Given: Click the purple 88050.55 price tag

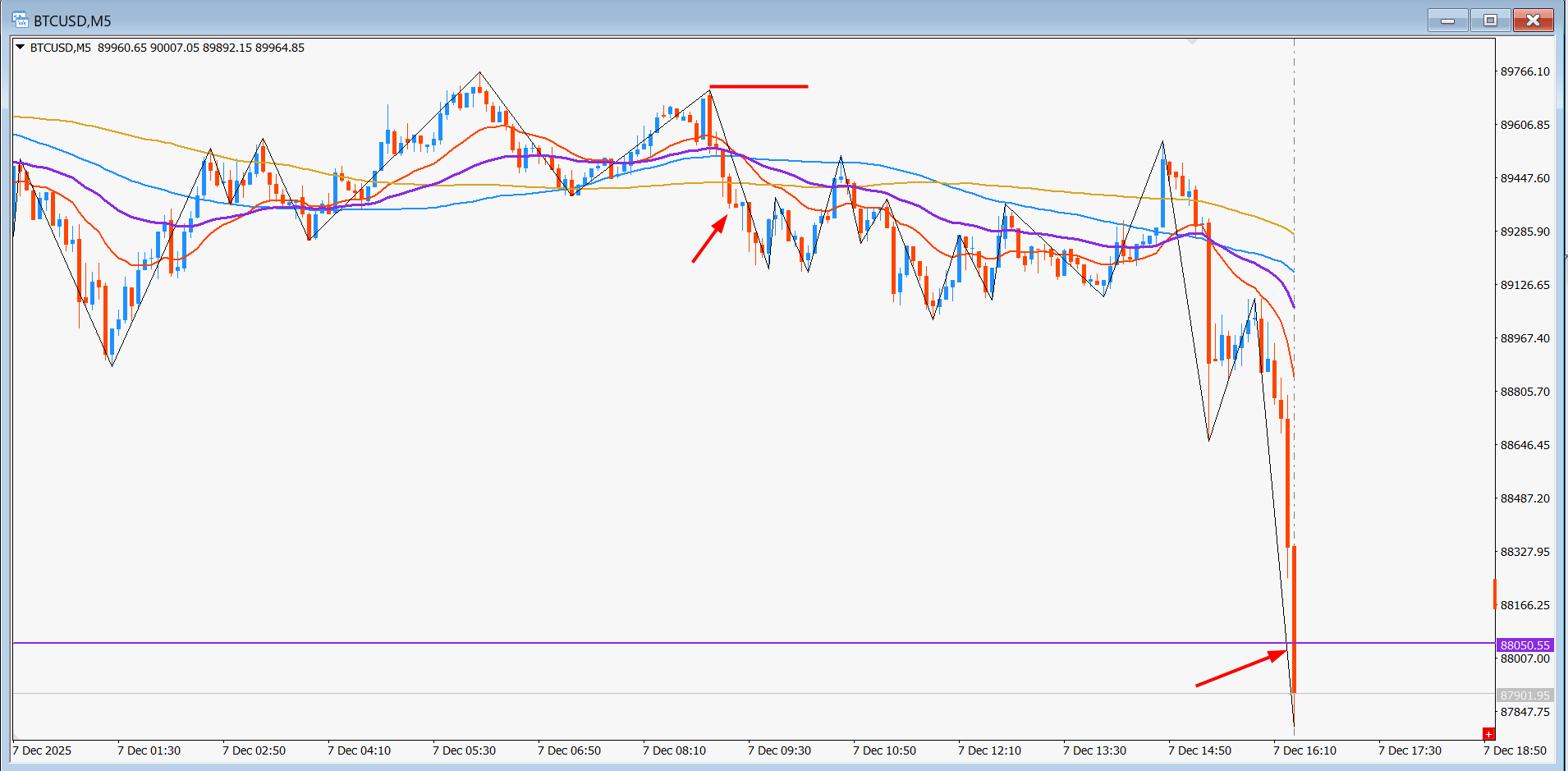Looking at the screenshot, I should click(1525, 645).
